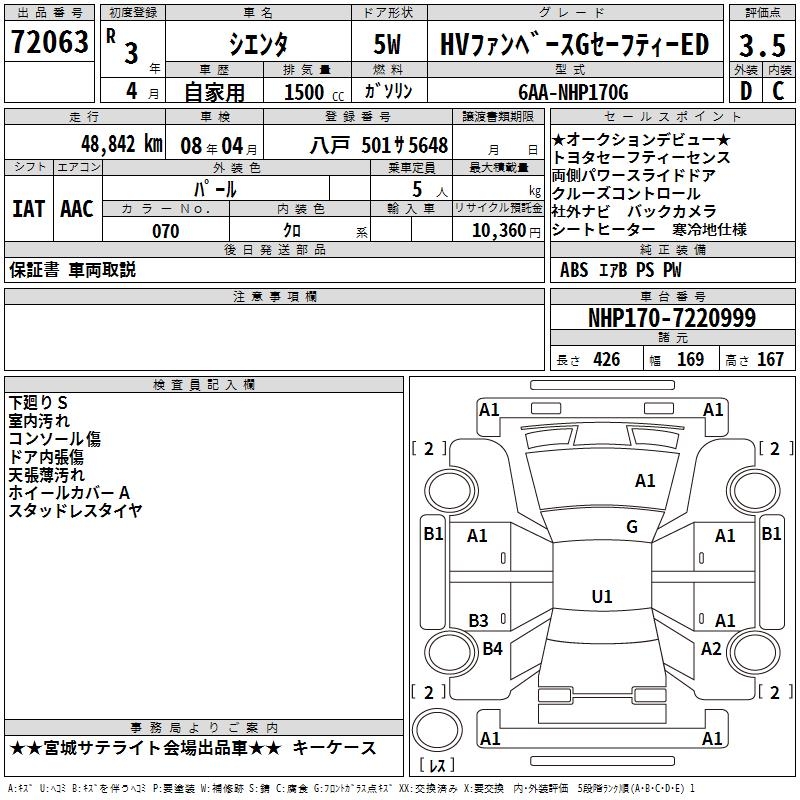The width and height of the screenshot is (800, 800).
Task: Select the ★オークションデビュー★ sales point
Action: 641,139
